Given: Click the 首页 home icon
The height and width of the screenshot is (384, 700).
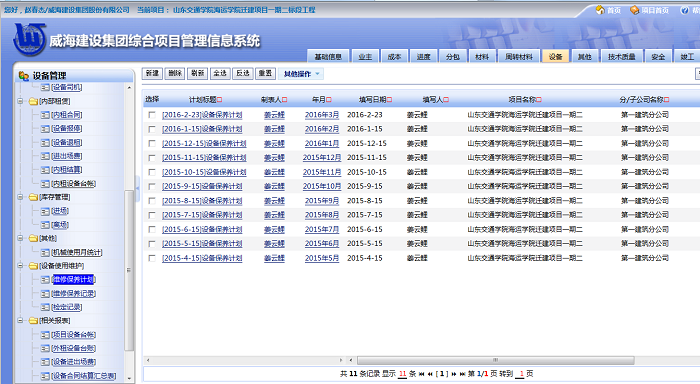Looking at the screenshot, I should pyautogui.click(x=600, y=10).
